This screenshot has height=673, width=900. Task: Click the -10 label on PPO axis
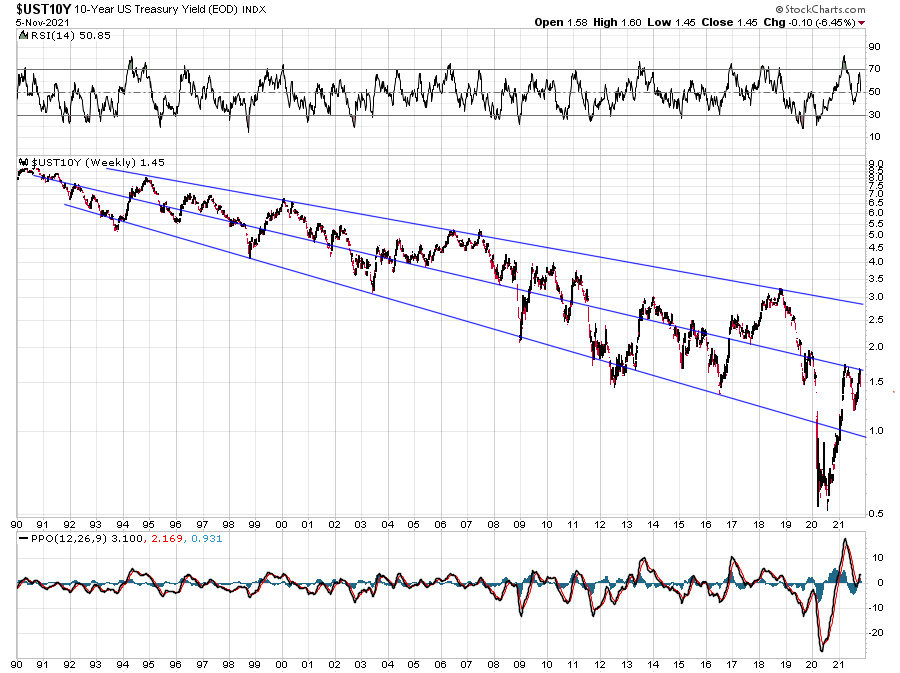click(875, 608)
